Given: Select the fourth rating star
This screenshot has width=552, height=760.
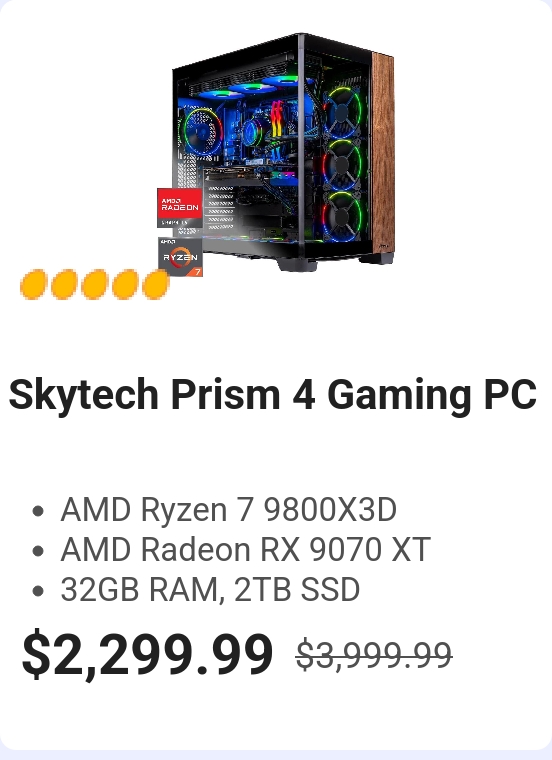Looking at the screenshot, I should click(125, 285).
